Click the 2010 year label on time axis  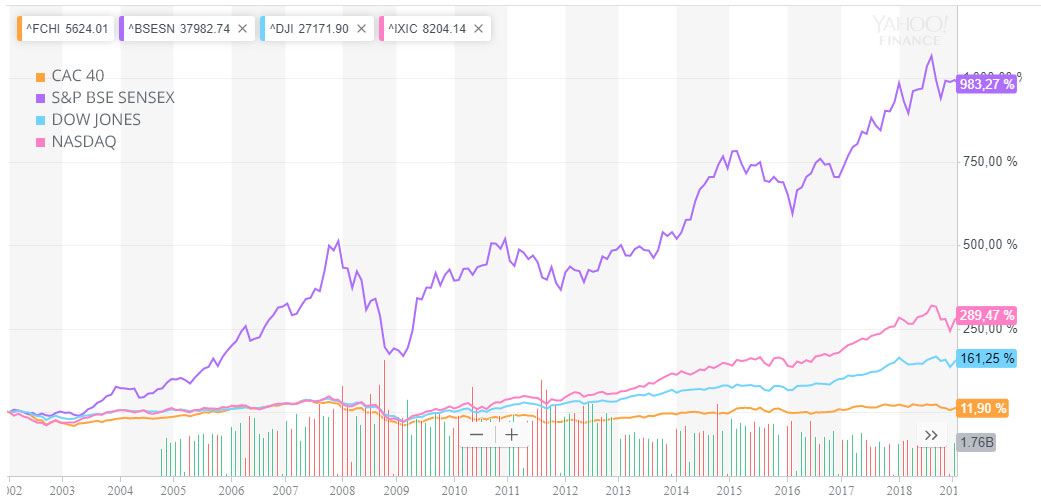[453, 490]
